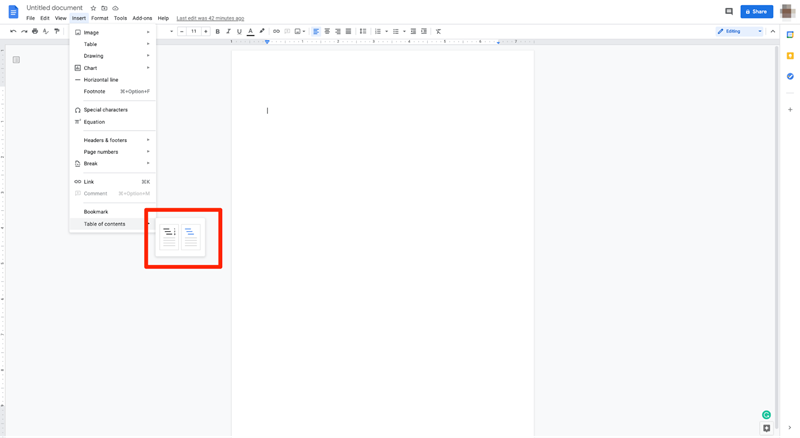Open the Editing mode dropdown
800x438 pixels.
[x=739, y=31]
